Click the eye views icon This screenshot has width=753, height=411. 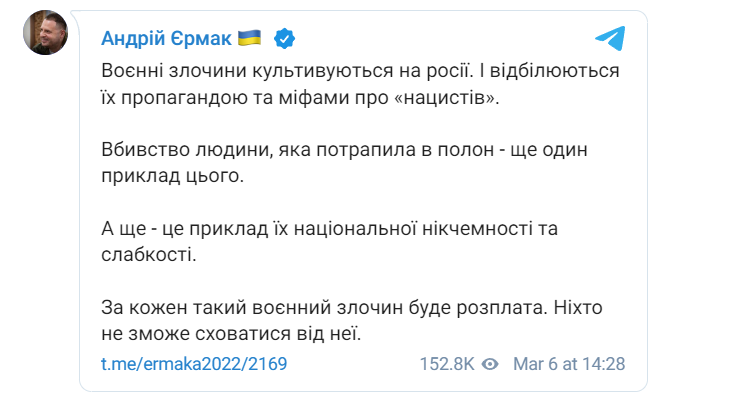coord(490,364)
